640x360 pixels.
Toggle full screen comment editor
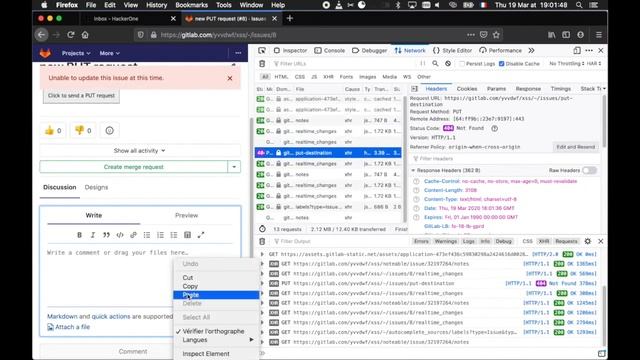[x=201, y=235]
